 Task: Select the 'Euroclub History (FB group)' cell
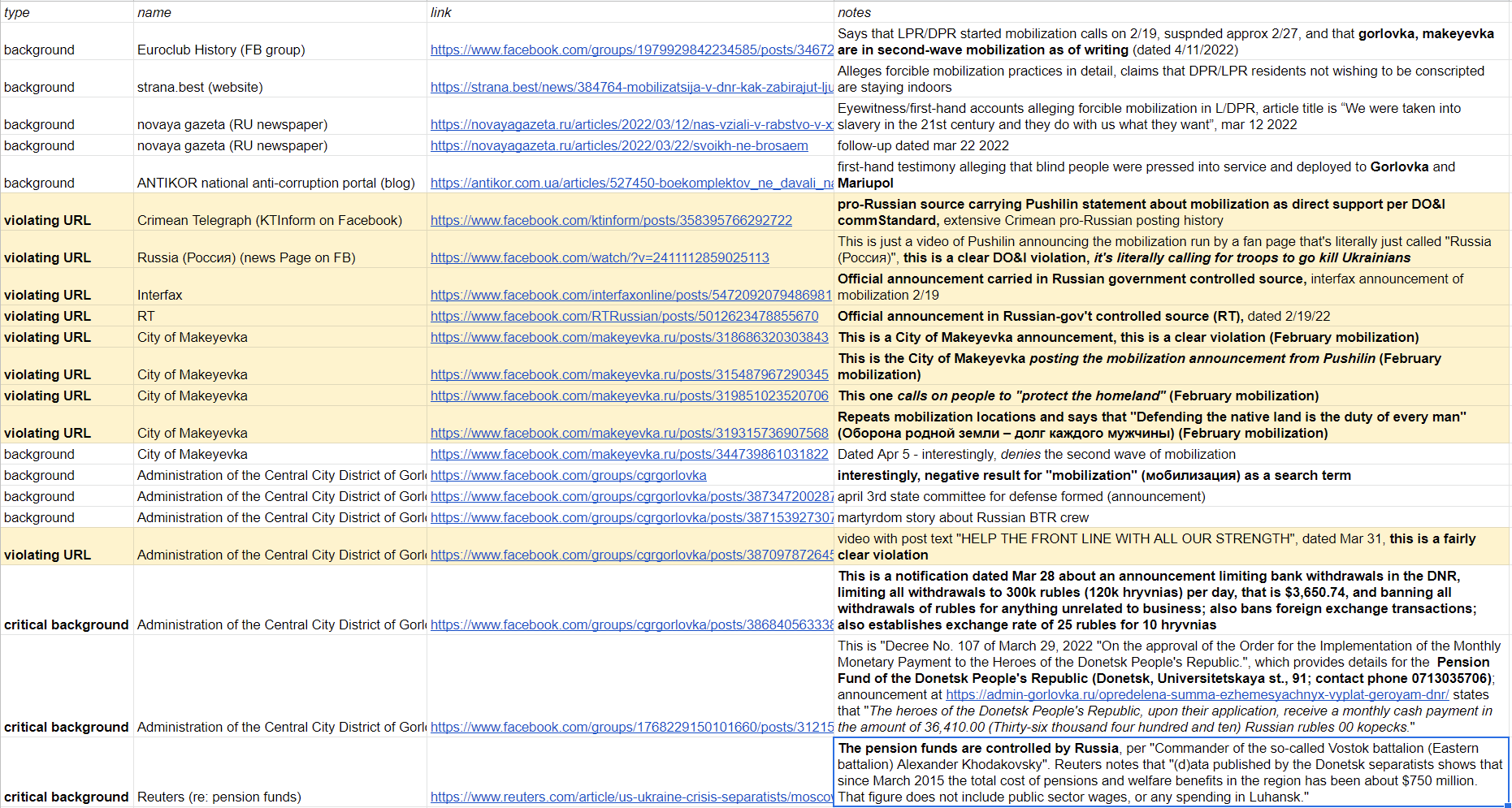(280, 41)
